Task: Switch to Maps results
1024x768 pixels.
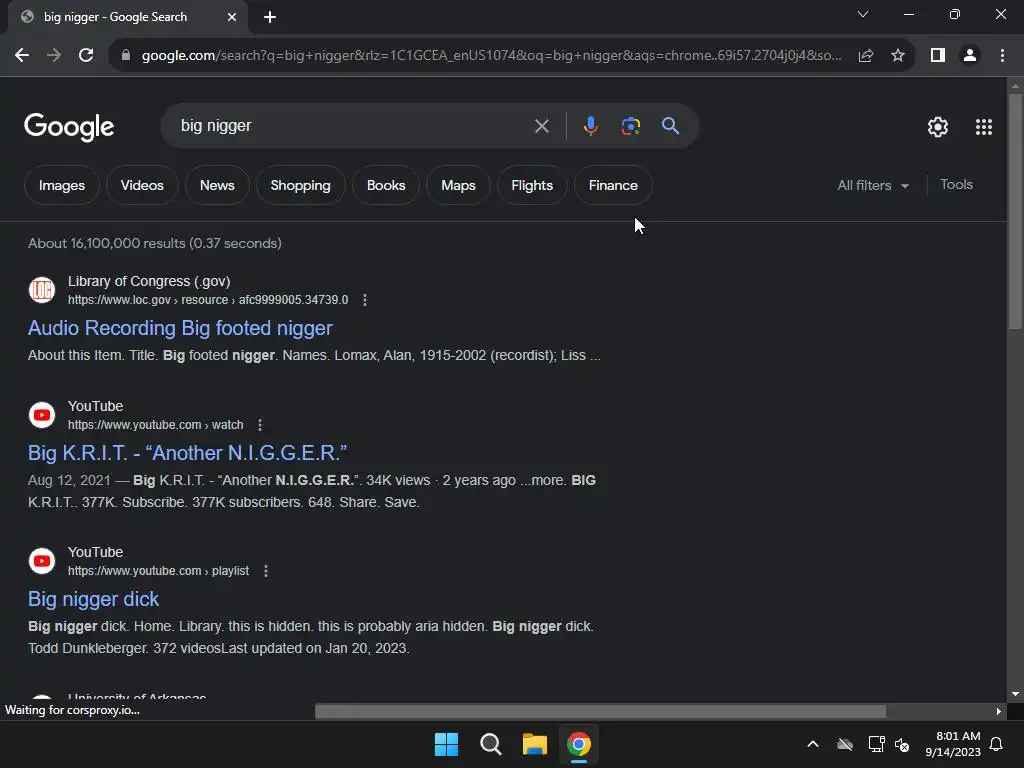Action: [x=458, y=185]
